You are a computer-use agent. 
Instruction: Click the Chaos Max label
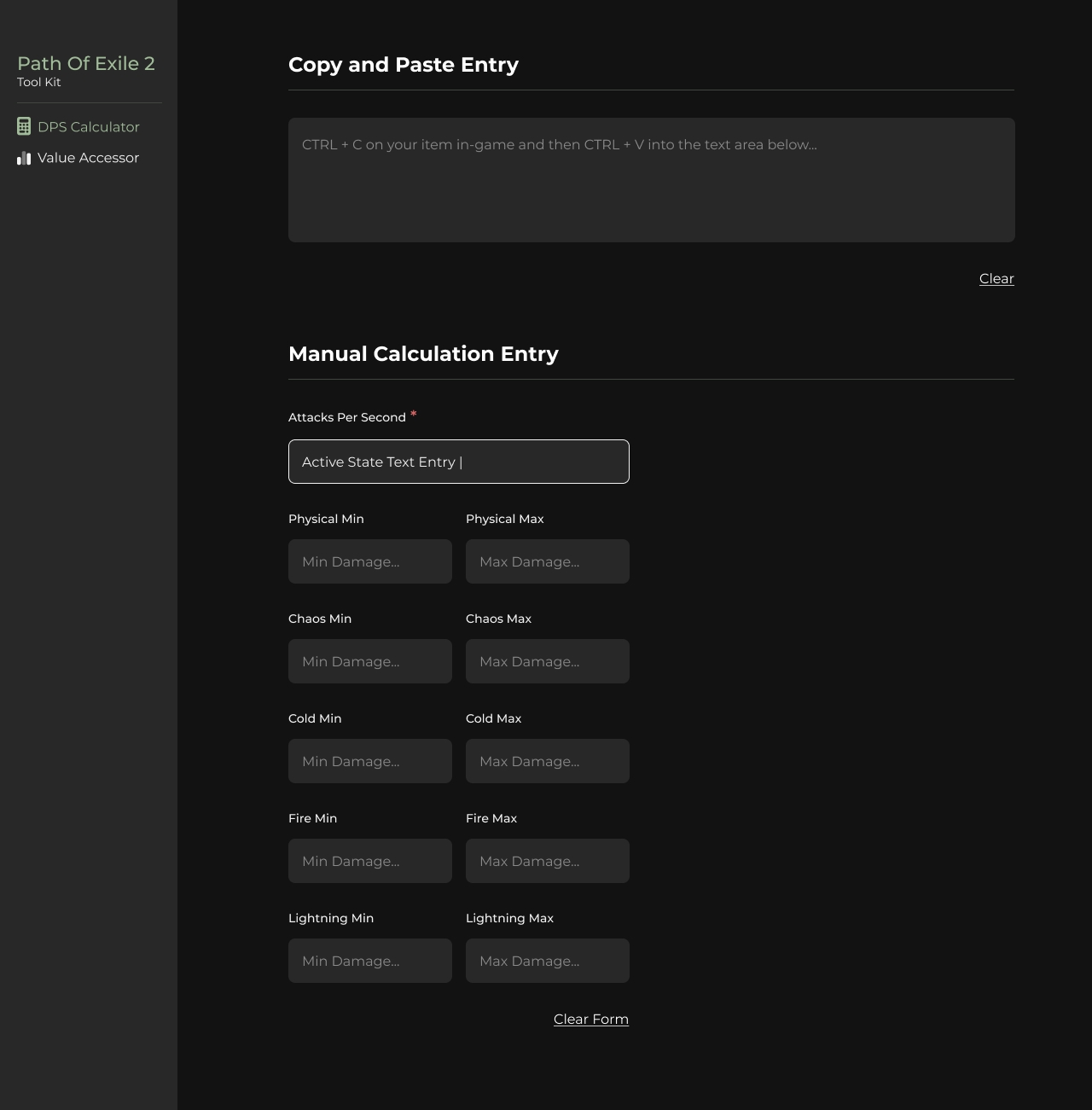click(x=498, y=619)
